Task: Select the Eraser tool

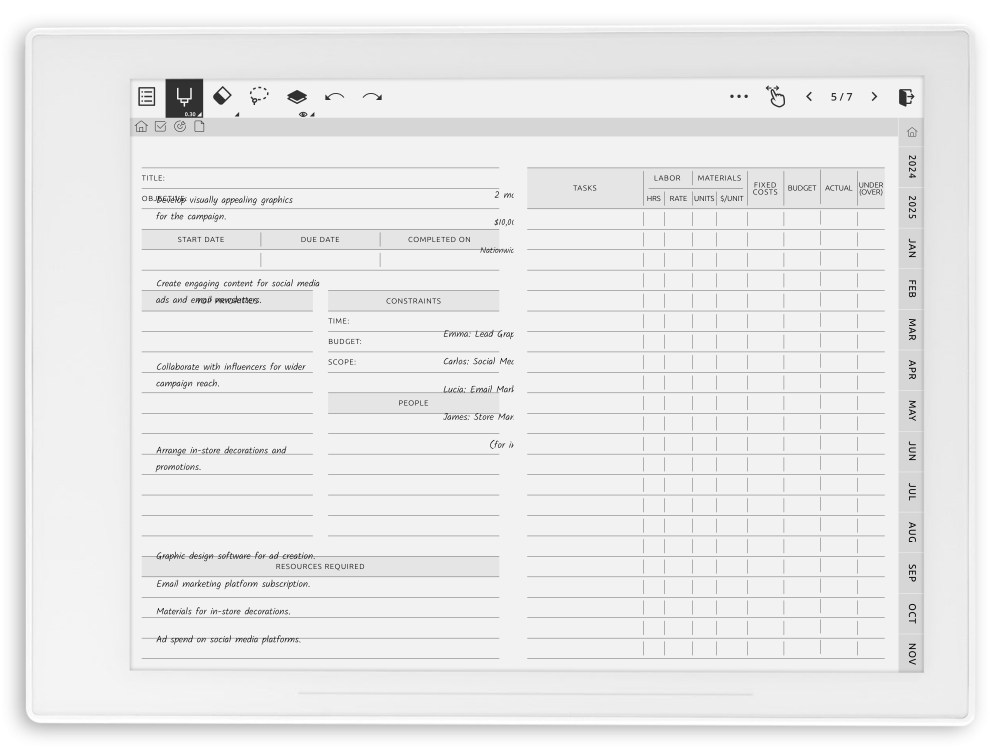Action: pos(222,95)
